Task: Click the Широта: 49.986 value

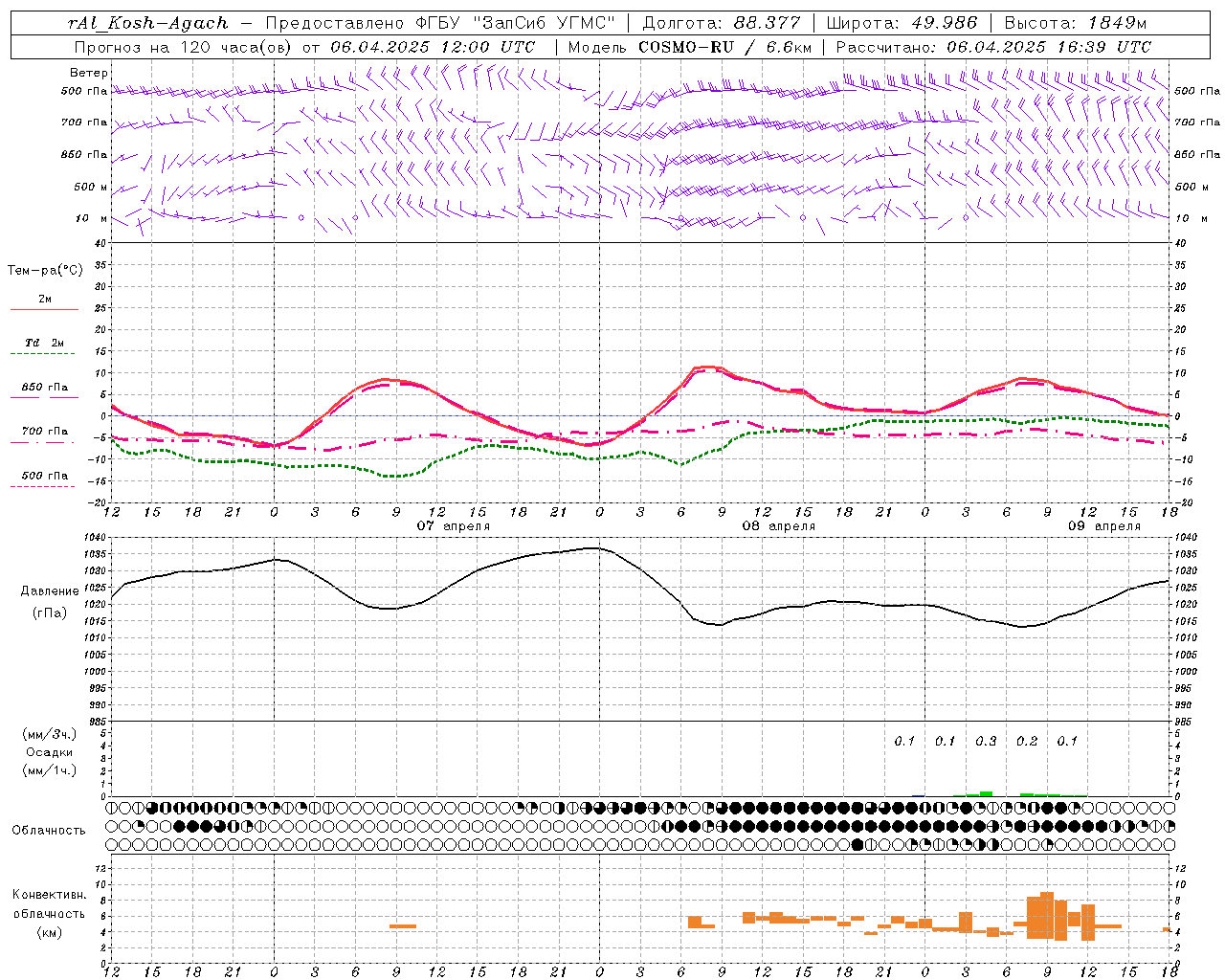Action: point(902,23)
